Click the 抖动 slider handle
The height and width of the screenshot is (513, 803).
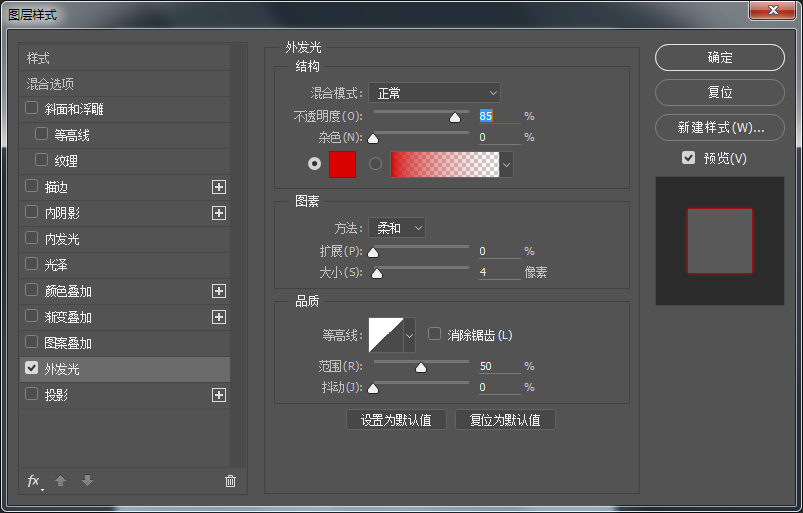click(373, 389)
